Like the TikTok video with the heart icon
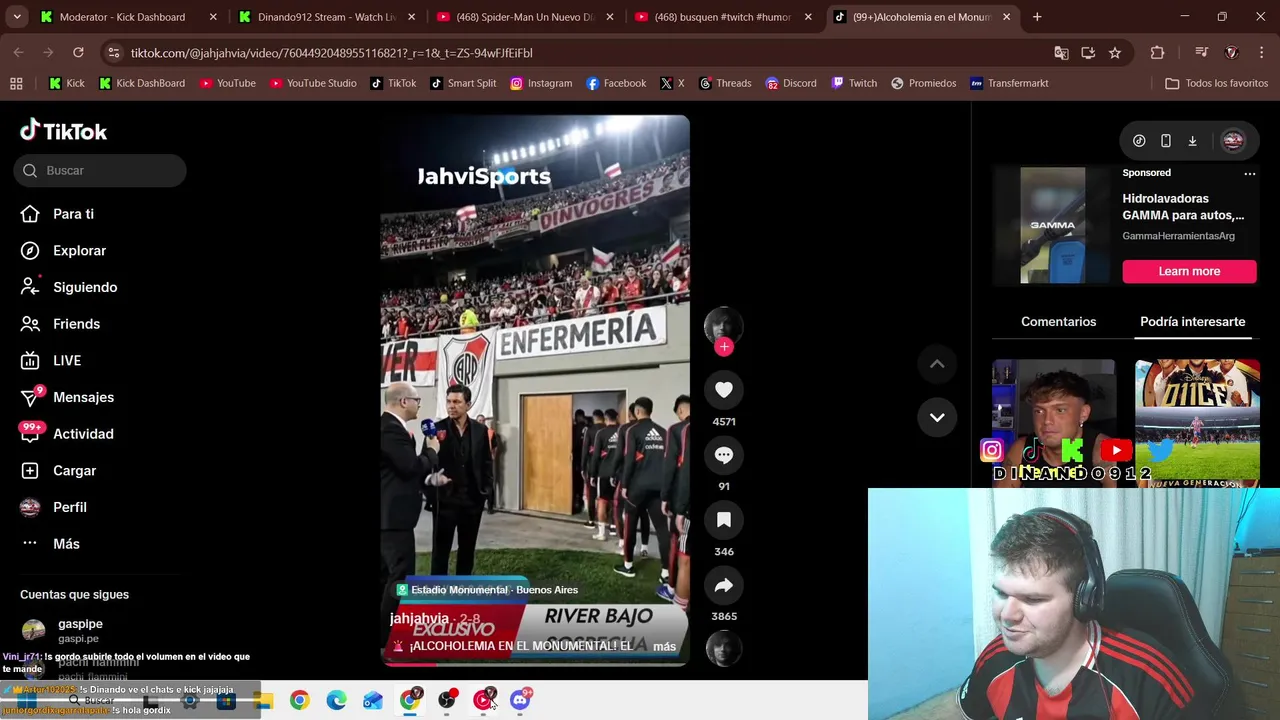Viewport: 1280px width, 720px height. pyautogui.click(x=724, y=390)
